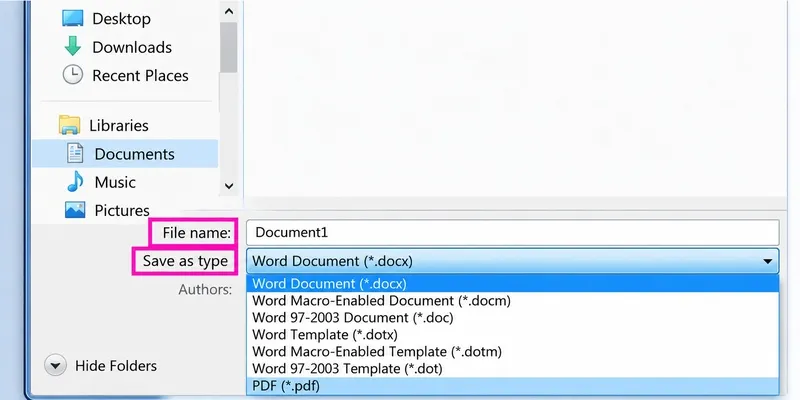Click the sidebar scrollbar up arrow
800x400 pixels.
[x=229, y=11]
